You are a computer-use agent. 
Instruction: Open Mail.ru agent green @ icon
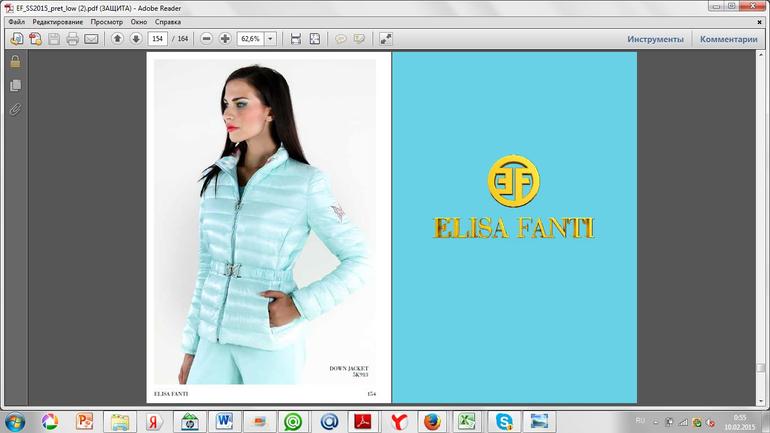(x=293, y=422)
